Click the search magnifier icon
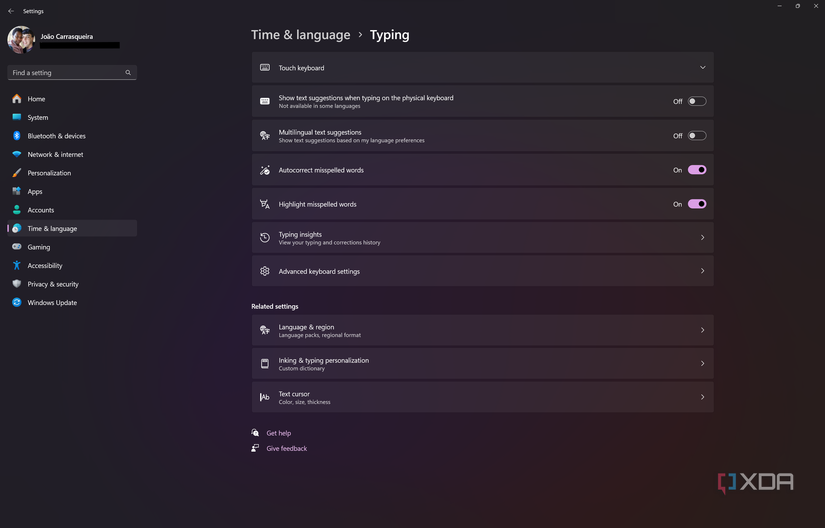 tap(128, 73)
